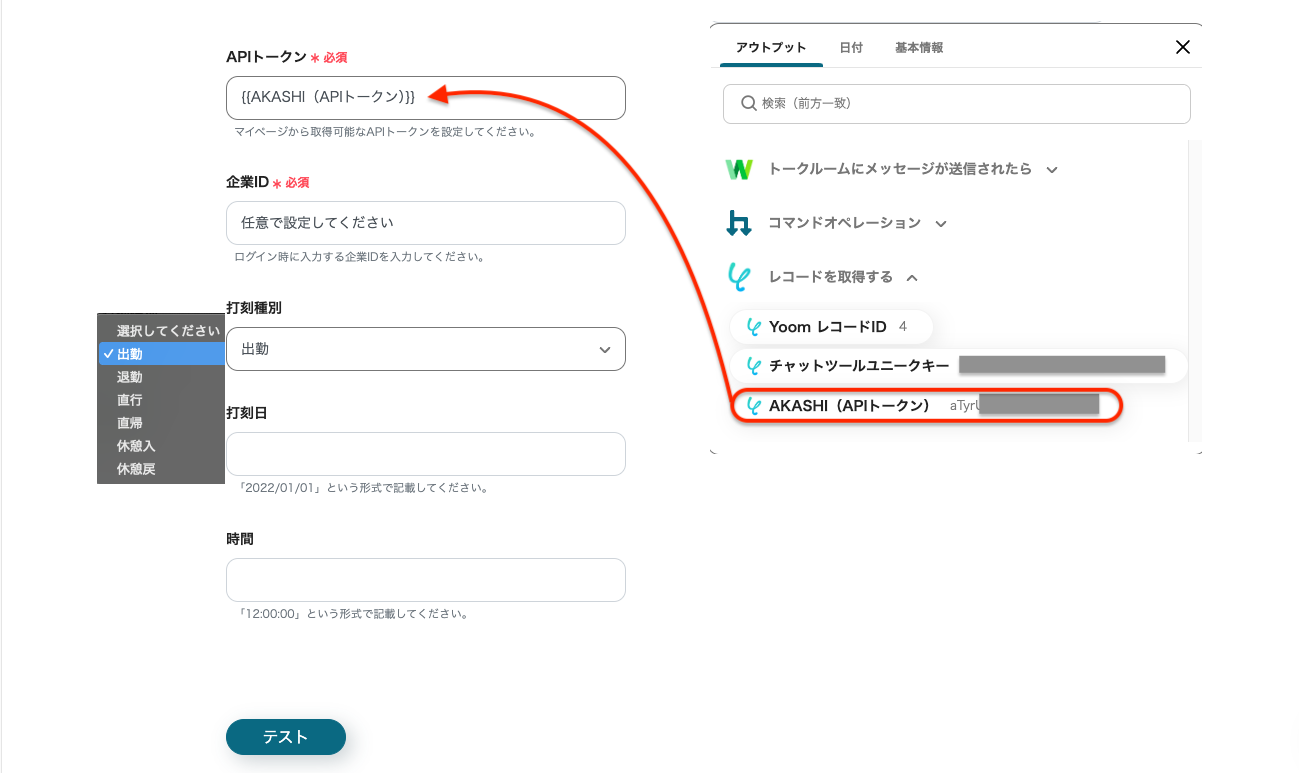Click the 企業ID input field
Screen dimensions: 1299x773
point(426,223)
